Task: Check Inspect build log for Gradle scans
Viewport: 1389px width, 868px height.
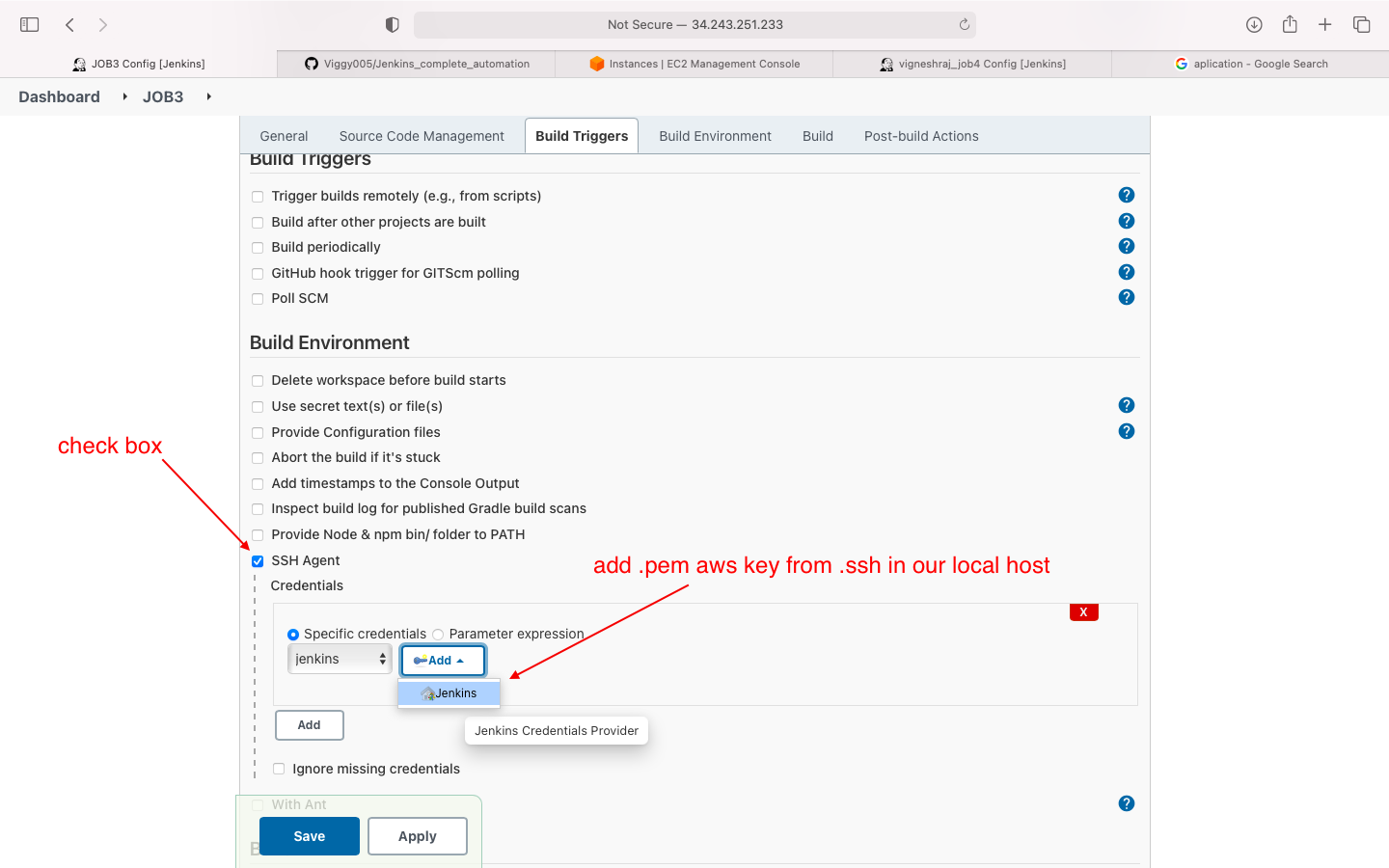Action: (x=258, y=509)
